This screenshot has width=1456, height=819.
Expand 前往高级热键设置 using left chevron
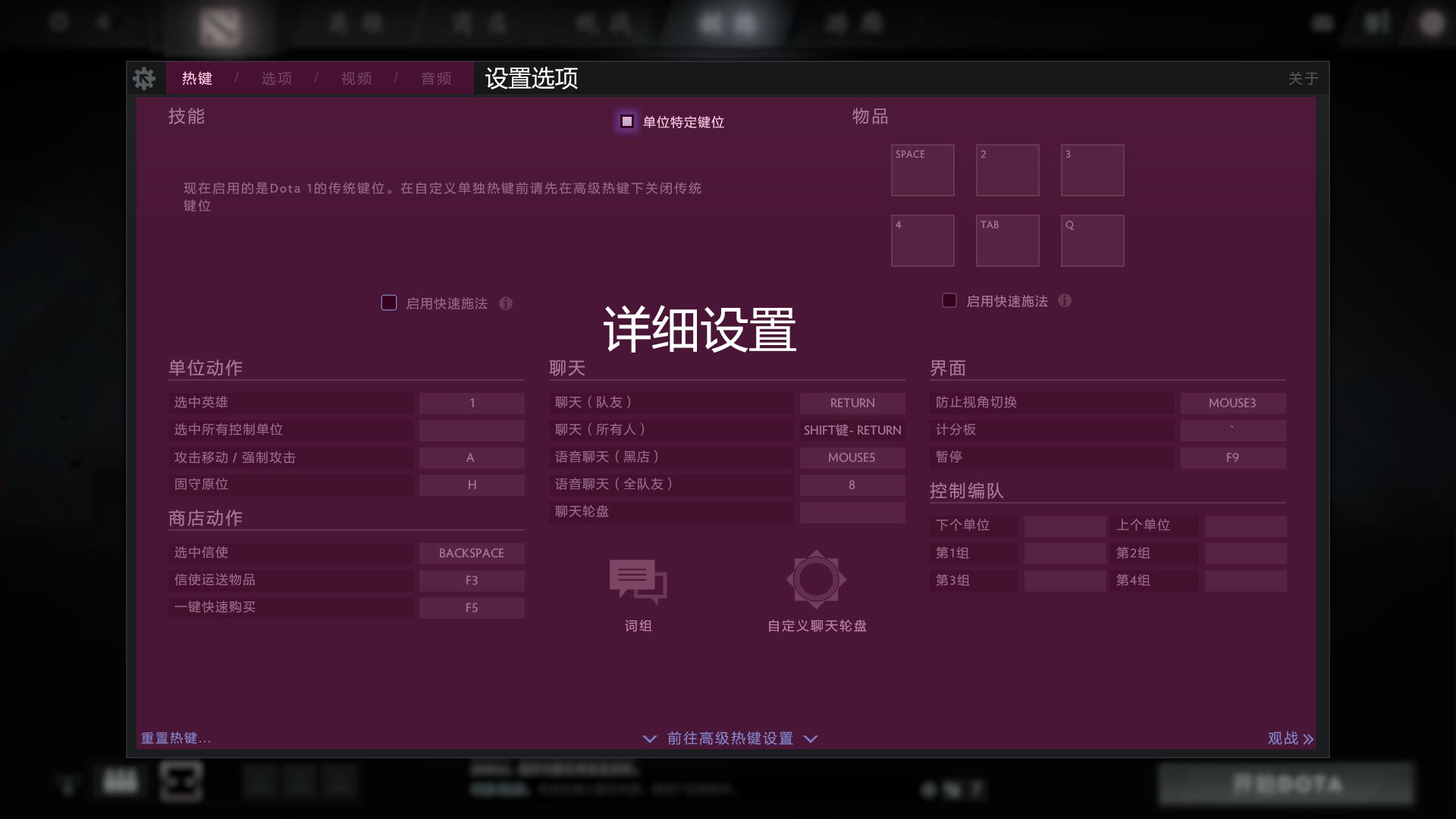650,739
